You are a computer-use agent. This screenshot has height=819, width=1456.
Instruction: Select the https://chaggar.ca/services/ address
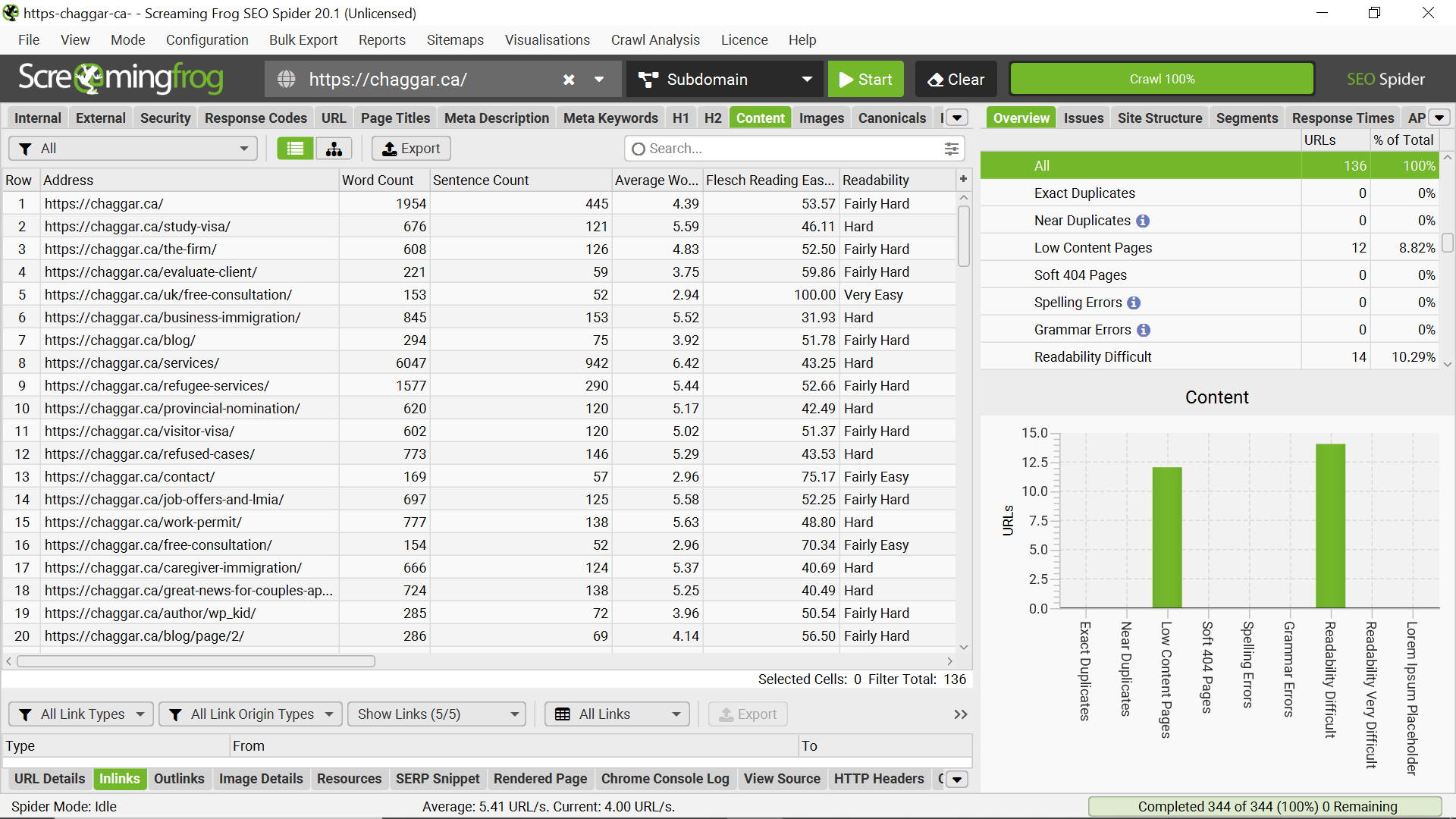point(132,363)
